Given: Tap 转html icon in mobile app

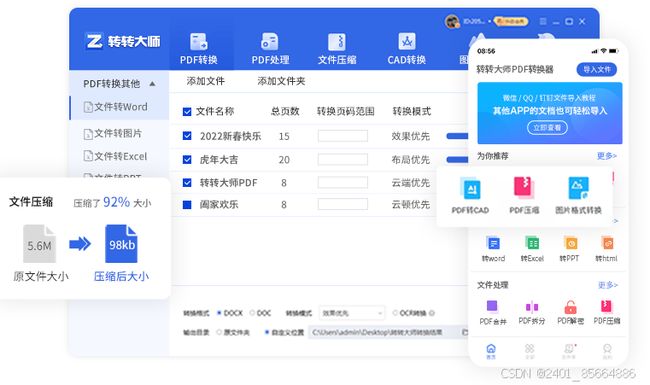Looking at the screenshot, I should (x=607, y=243).
